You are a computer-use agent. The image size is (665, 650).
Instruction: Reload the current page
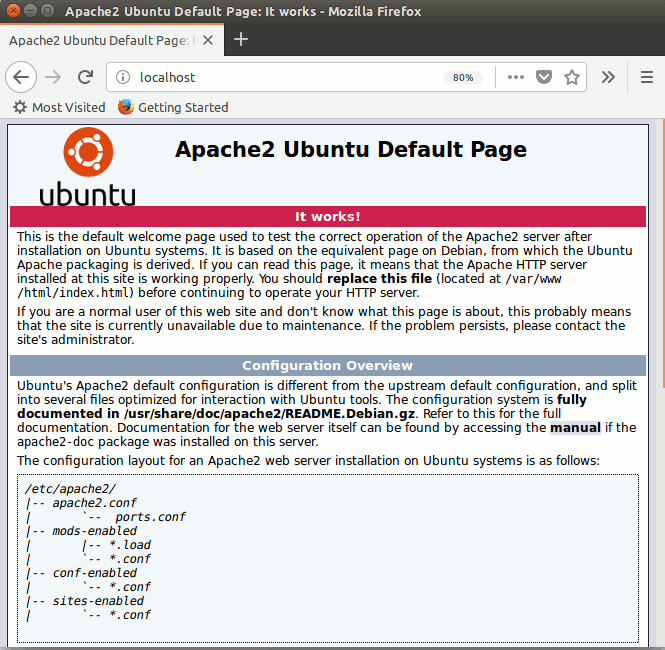pos(86,77)
